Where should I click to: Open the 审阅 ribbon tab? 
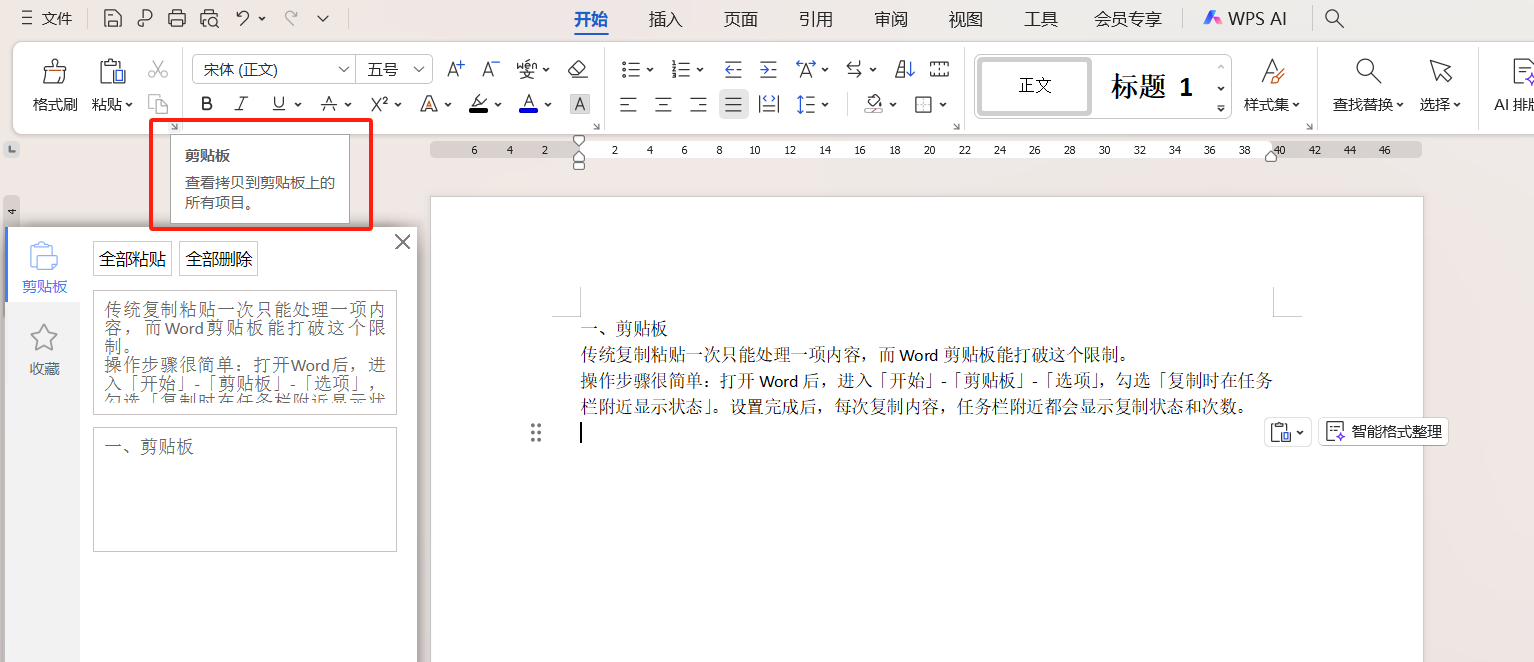click(889, 17)
